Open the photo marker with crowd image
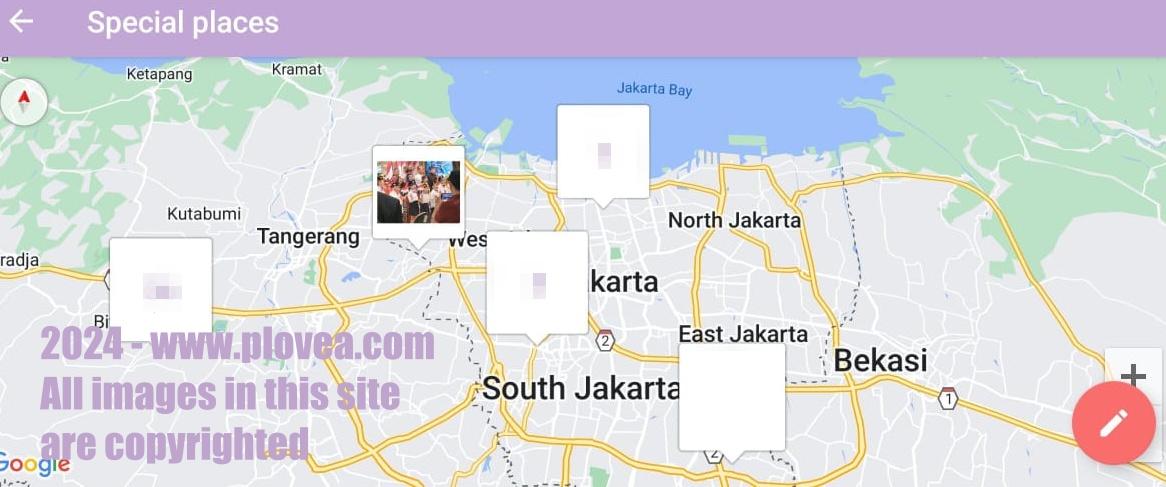Image resolution: width=1166 pixels, height=487 pixels. click(419, 193)
